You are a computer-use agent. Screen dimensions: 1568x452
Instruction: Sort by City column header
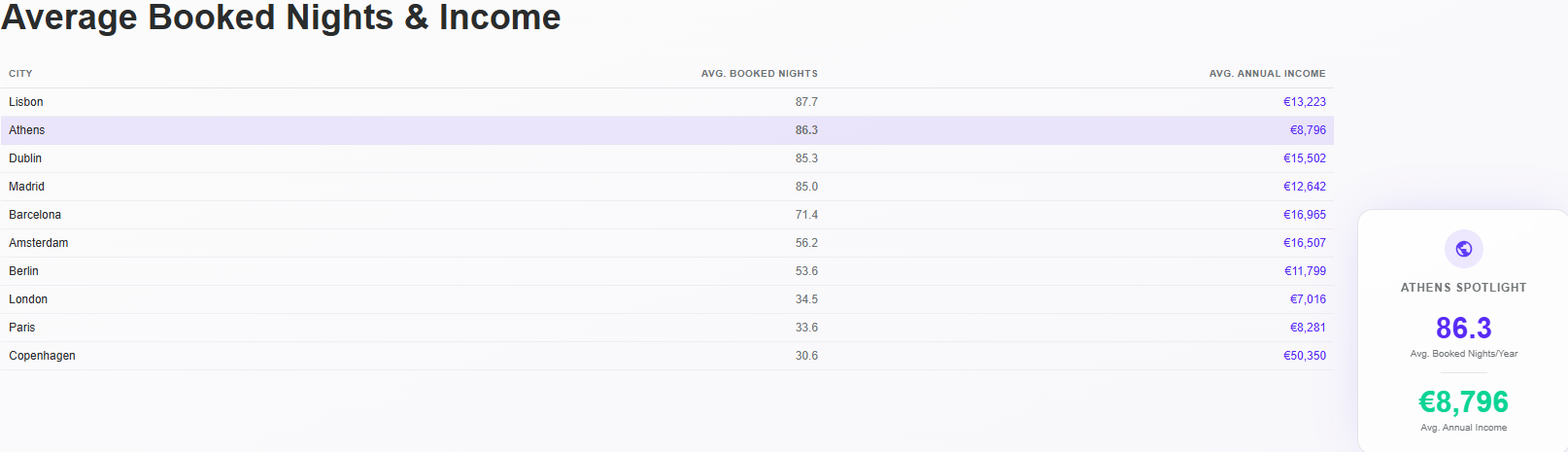point(20,74)
